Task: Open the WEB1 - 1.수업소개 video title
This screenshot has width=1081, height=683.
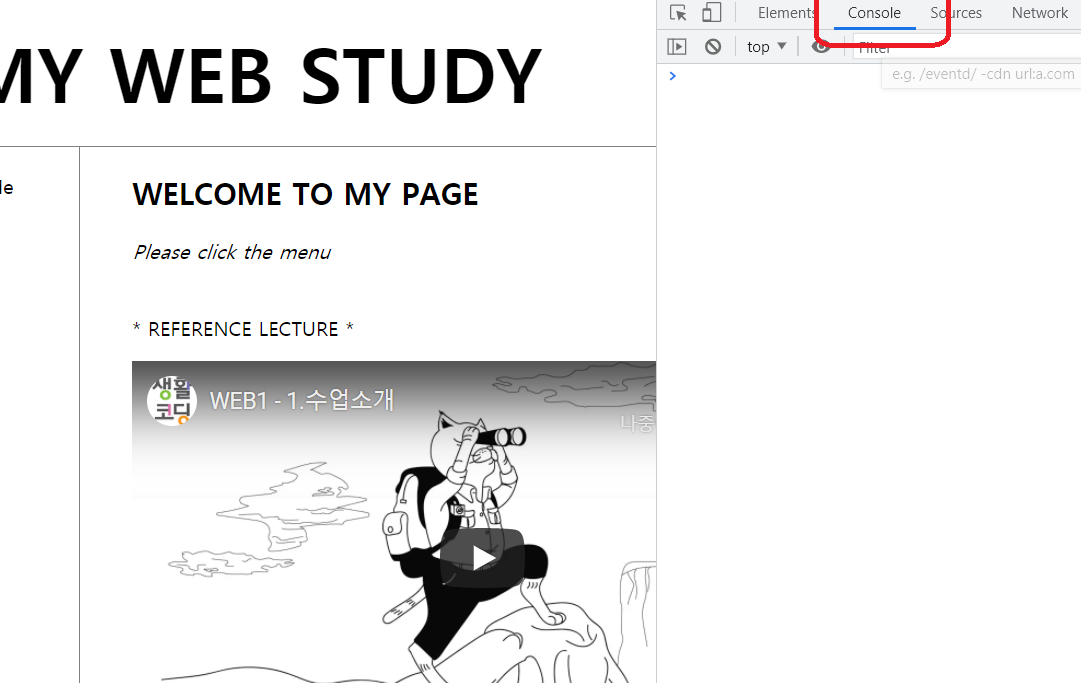Action: pos(301,400)
